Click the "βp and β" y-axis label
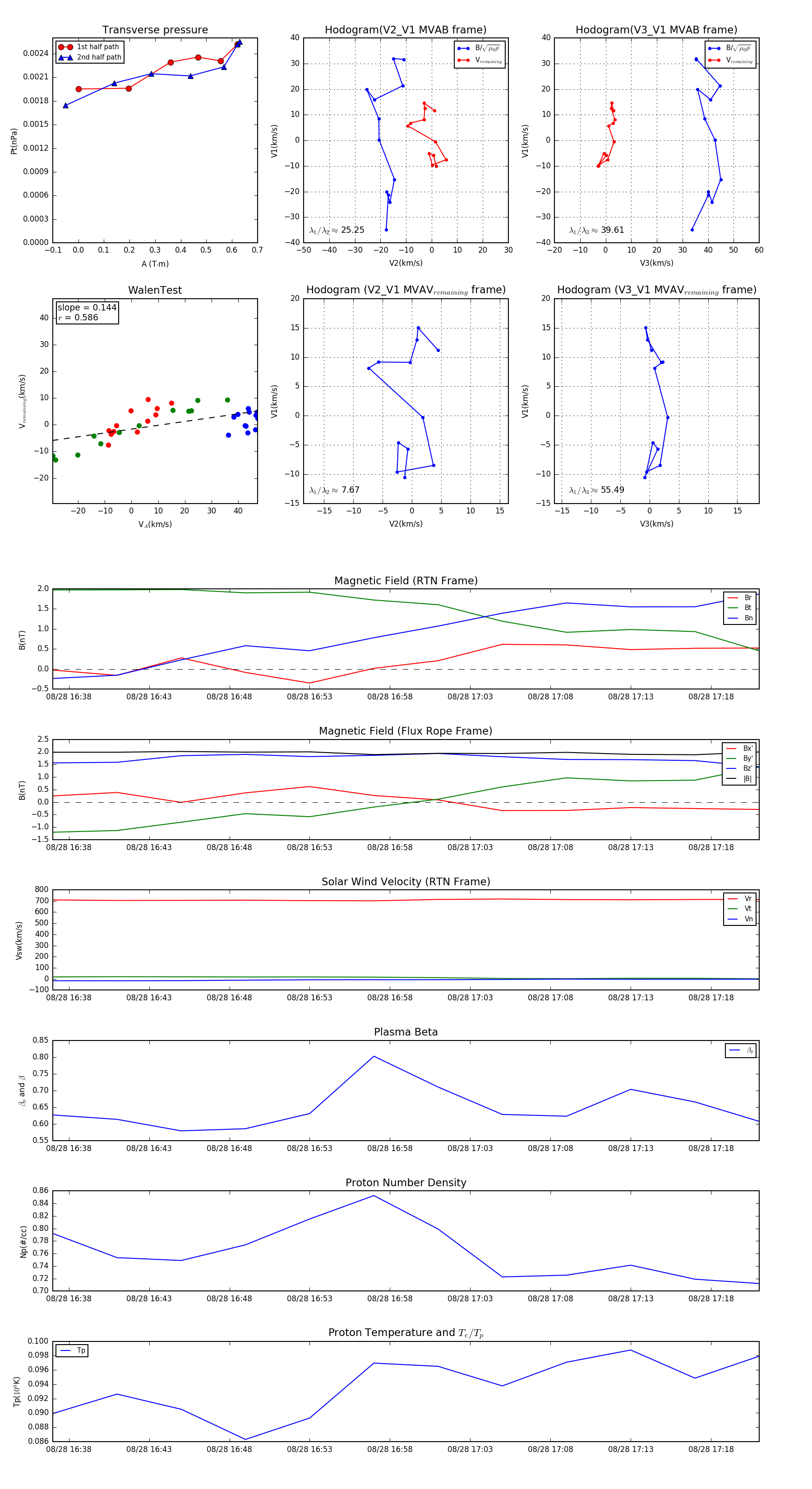812x1489 pixels. click(22, 1091)
